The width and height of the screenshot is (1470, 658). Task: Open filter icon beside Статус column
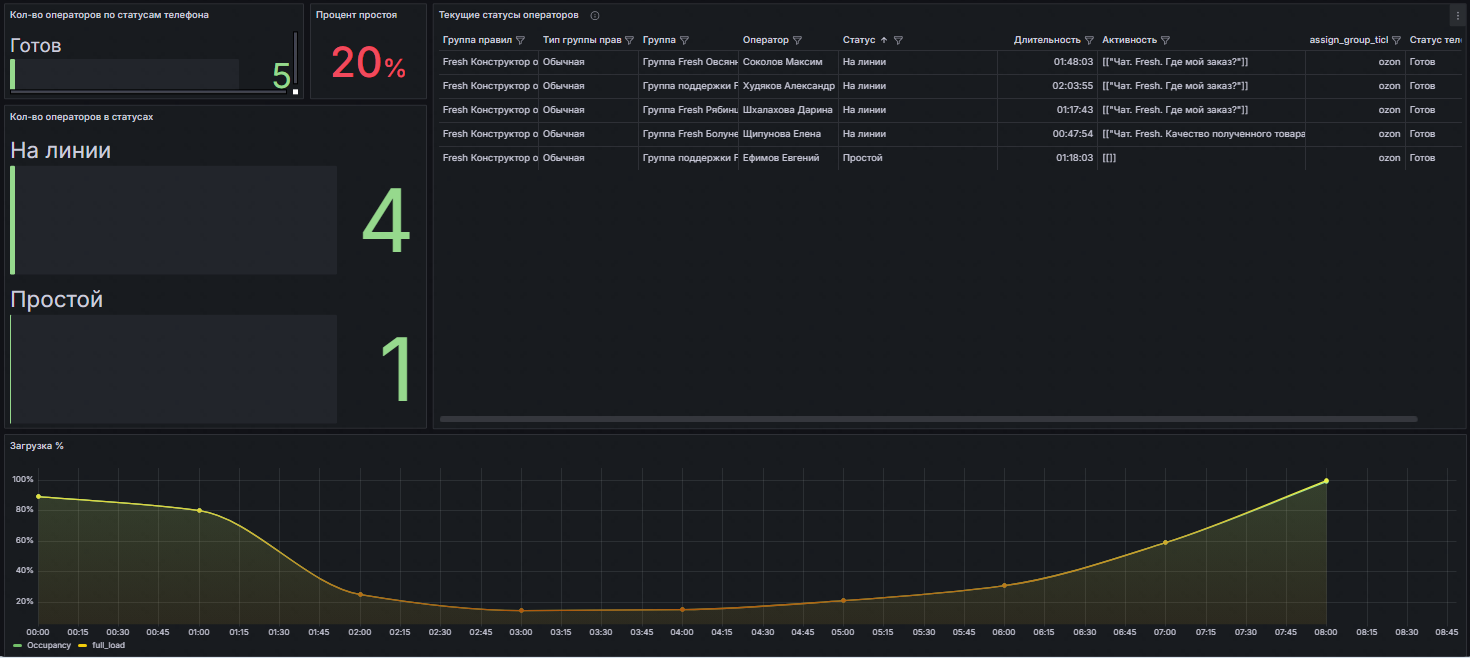pyautogui.click(x=898, y=41)
